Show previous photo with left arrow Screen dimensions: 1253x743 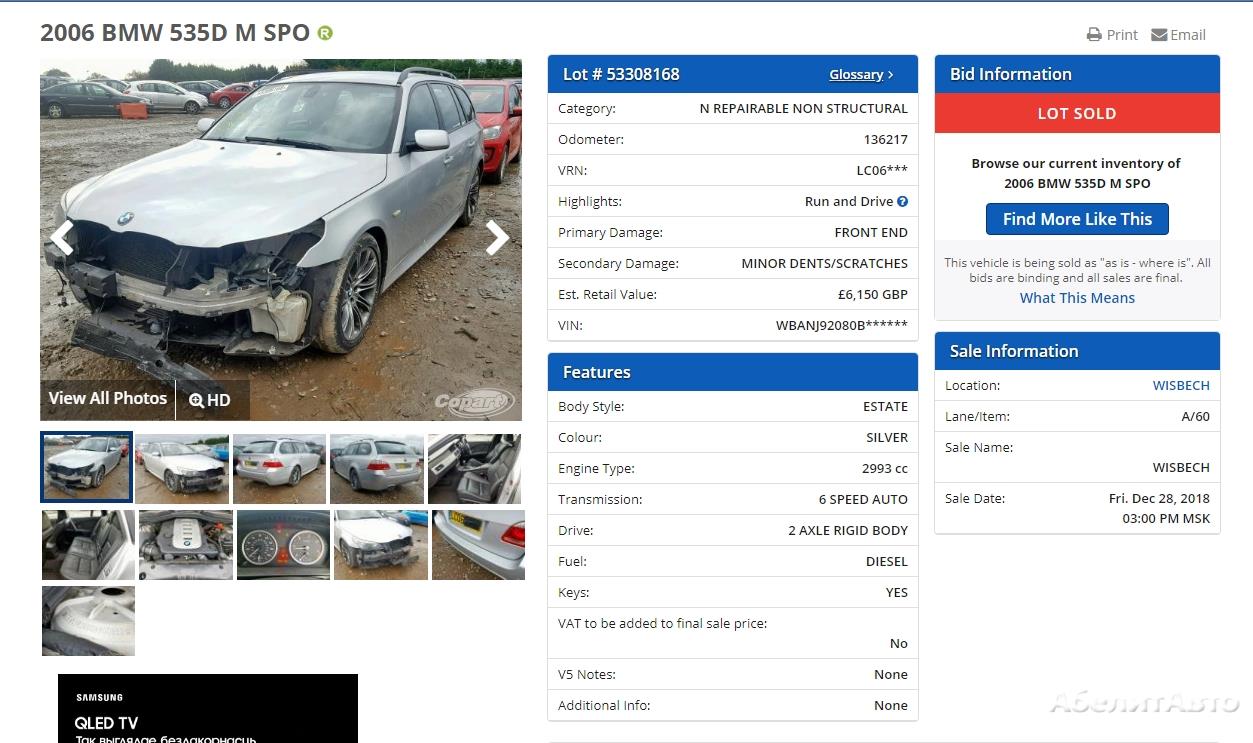[62, 238]
